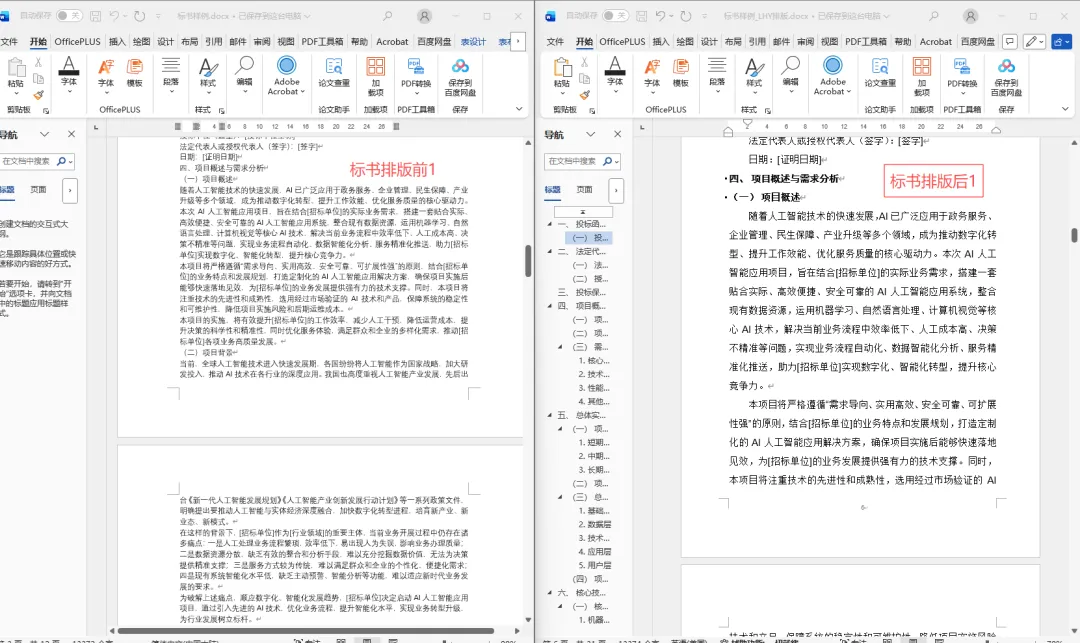Click 保存到百度网盘 in right window
The width and height of the screenshot is (1080, 643).
coord(1006,76)
